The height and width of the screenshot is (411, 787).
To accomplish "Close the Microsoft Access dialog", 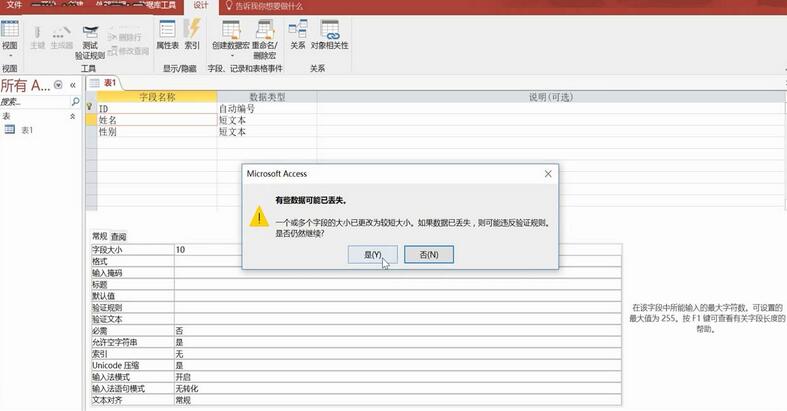I will [547, 174].
